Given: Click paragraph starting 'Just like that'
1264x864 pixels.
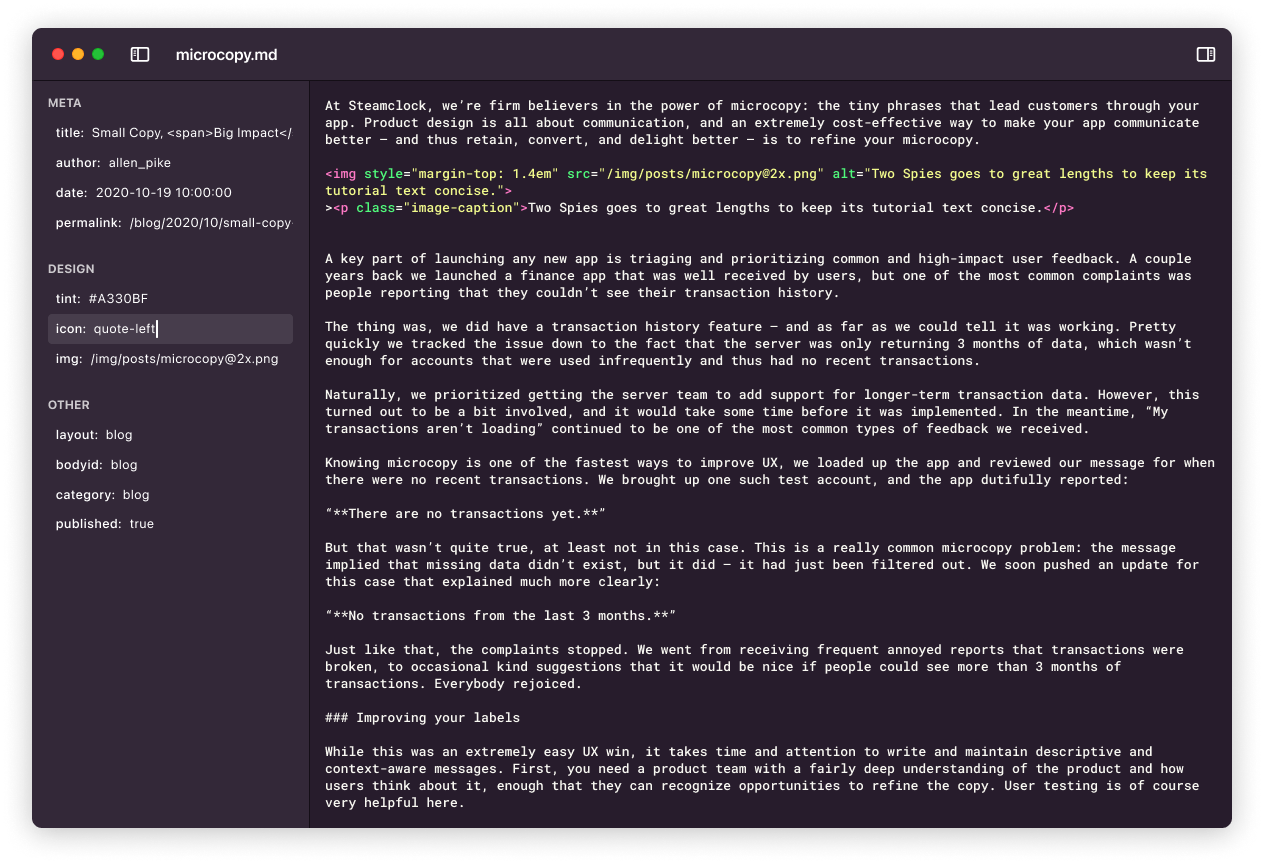Looking at the screenshot, I should click(x=754, y=667).
